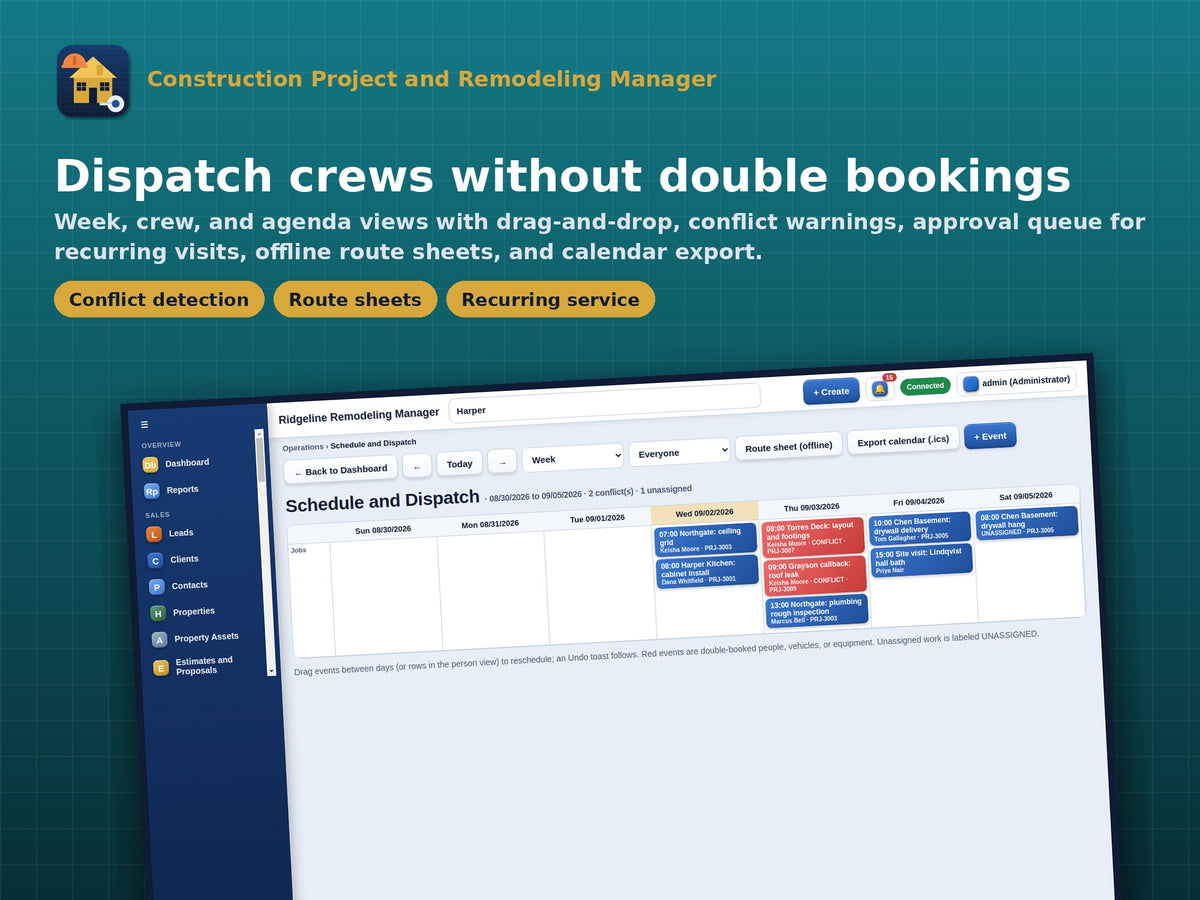Click Route sheet (offline) button
The image size is (1200, 900).
pos(789,446)
